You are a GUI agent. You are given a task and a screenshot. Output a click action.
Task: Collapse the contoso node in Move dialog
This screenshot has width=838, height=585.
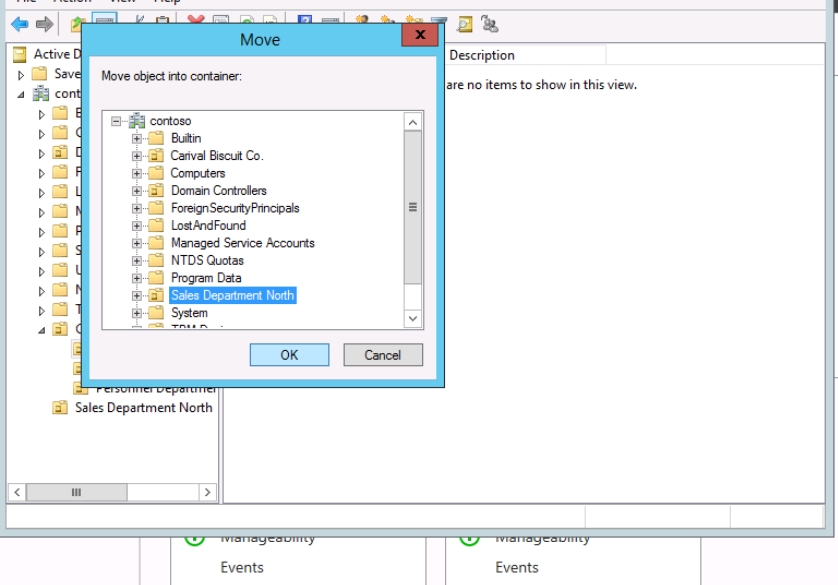point(116,121)
